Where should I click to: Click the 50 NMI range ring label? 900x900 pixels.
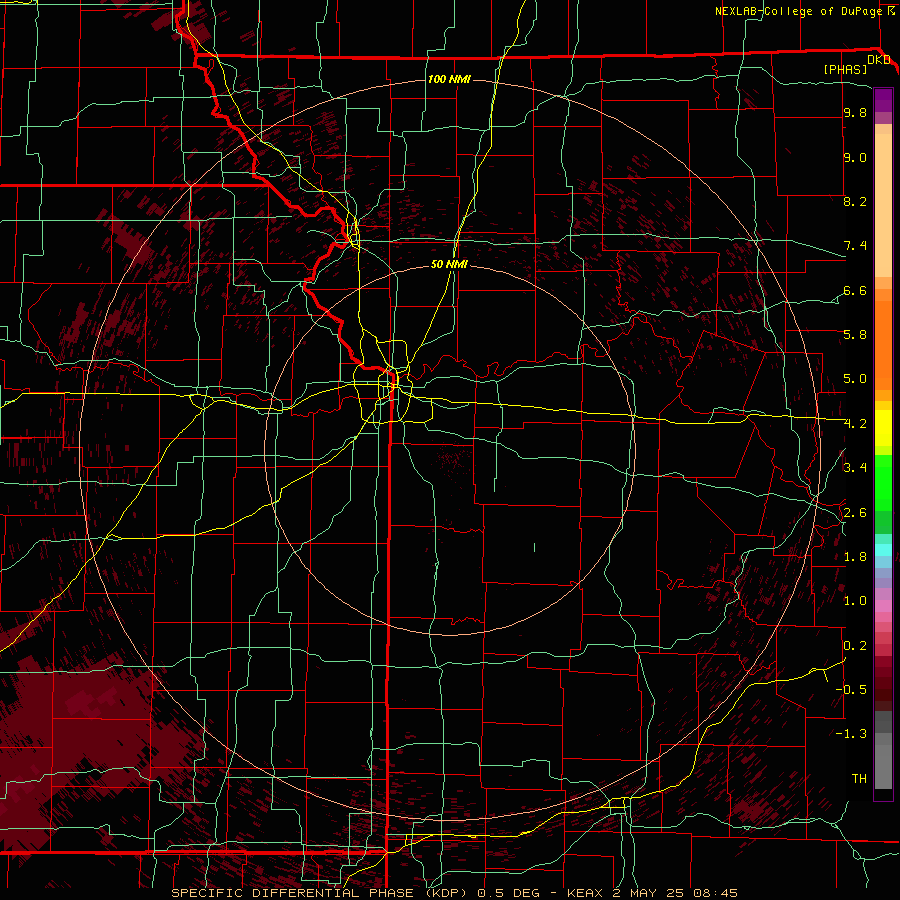[x=449, y=264]
